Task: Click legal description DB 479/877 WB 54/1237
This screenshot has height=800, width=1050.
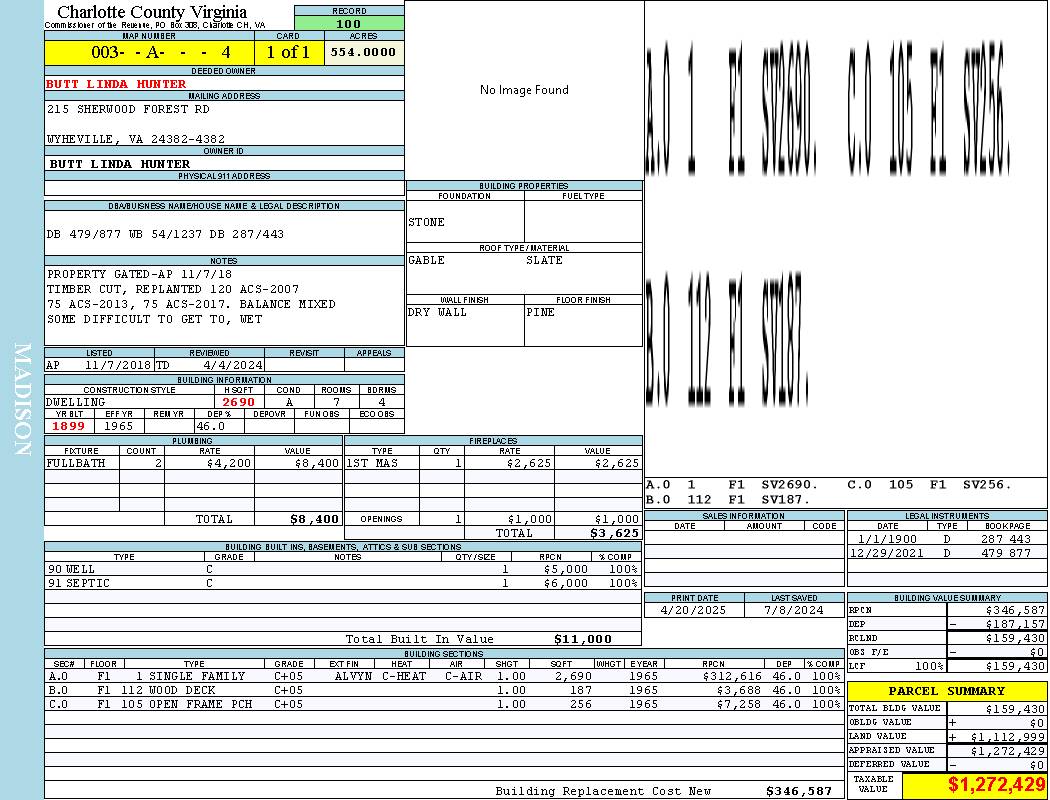Action: [165, 234]
